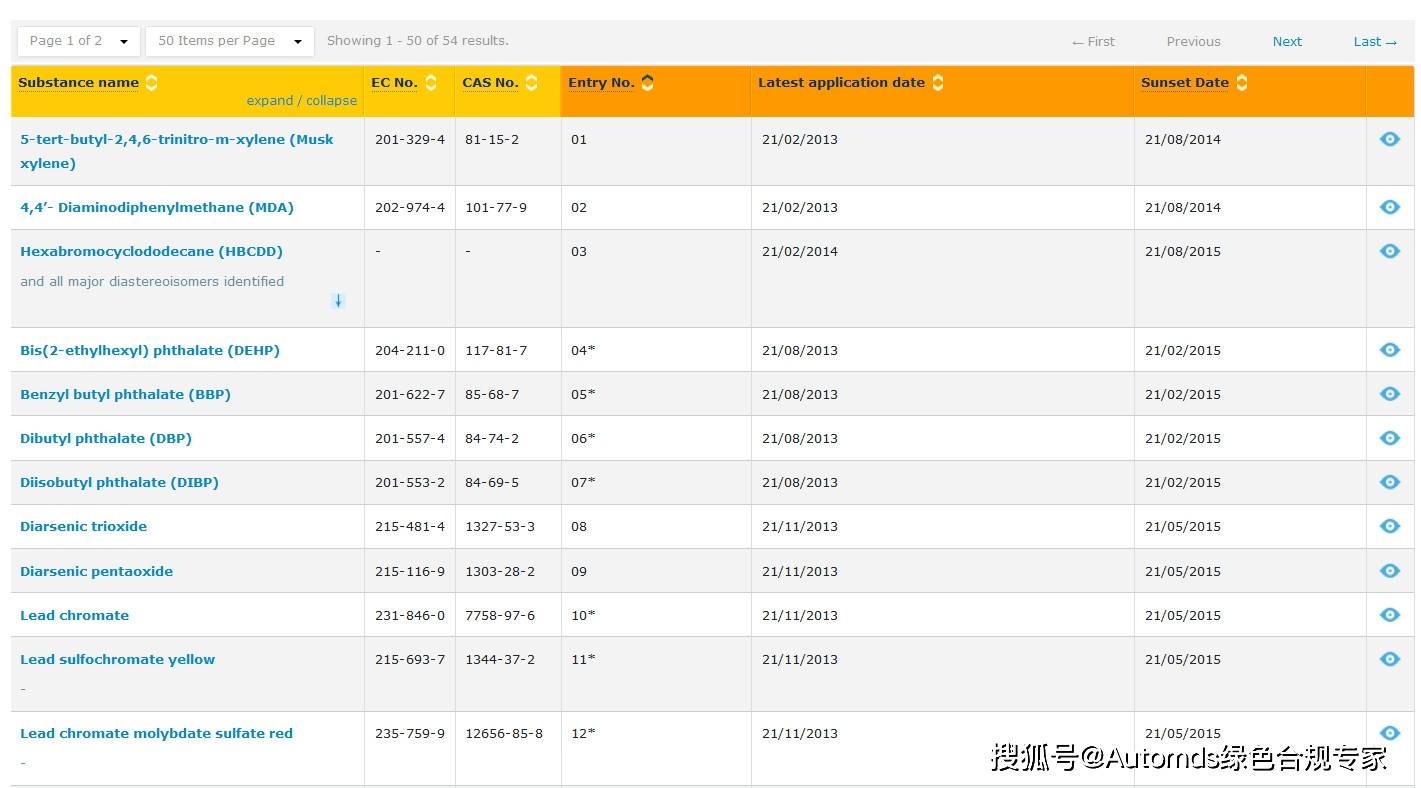Screen dimensions: 1421x788
Task: Click the eye icon for MDA row
Action: pyautogui.click(x=1389, y=207)
